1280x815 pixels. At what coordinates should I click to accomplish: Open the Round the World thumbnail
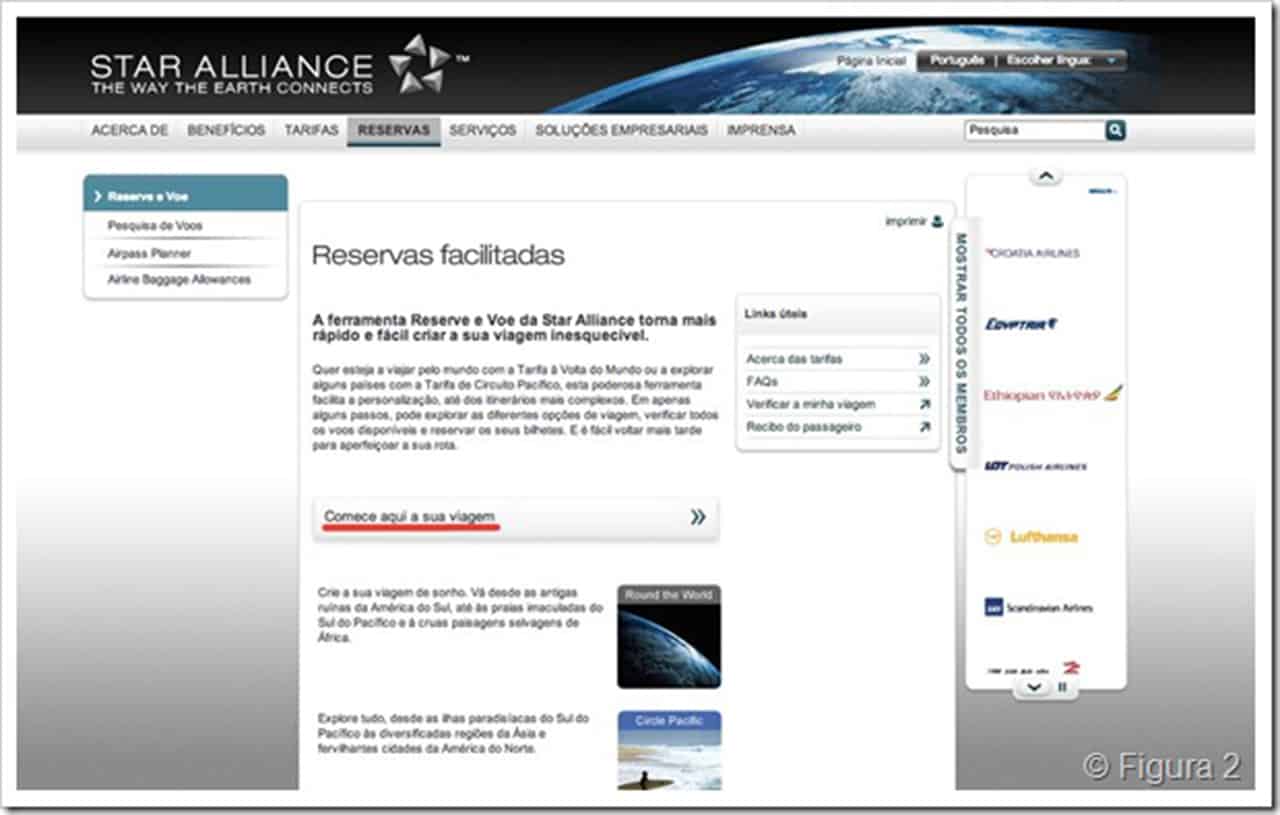point(669,636)
